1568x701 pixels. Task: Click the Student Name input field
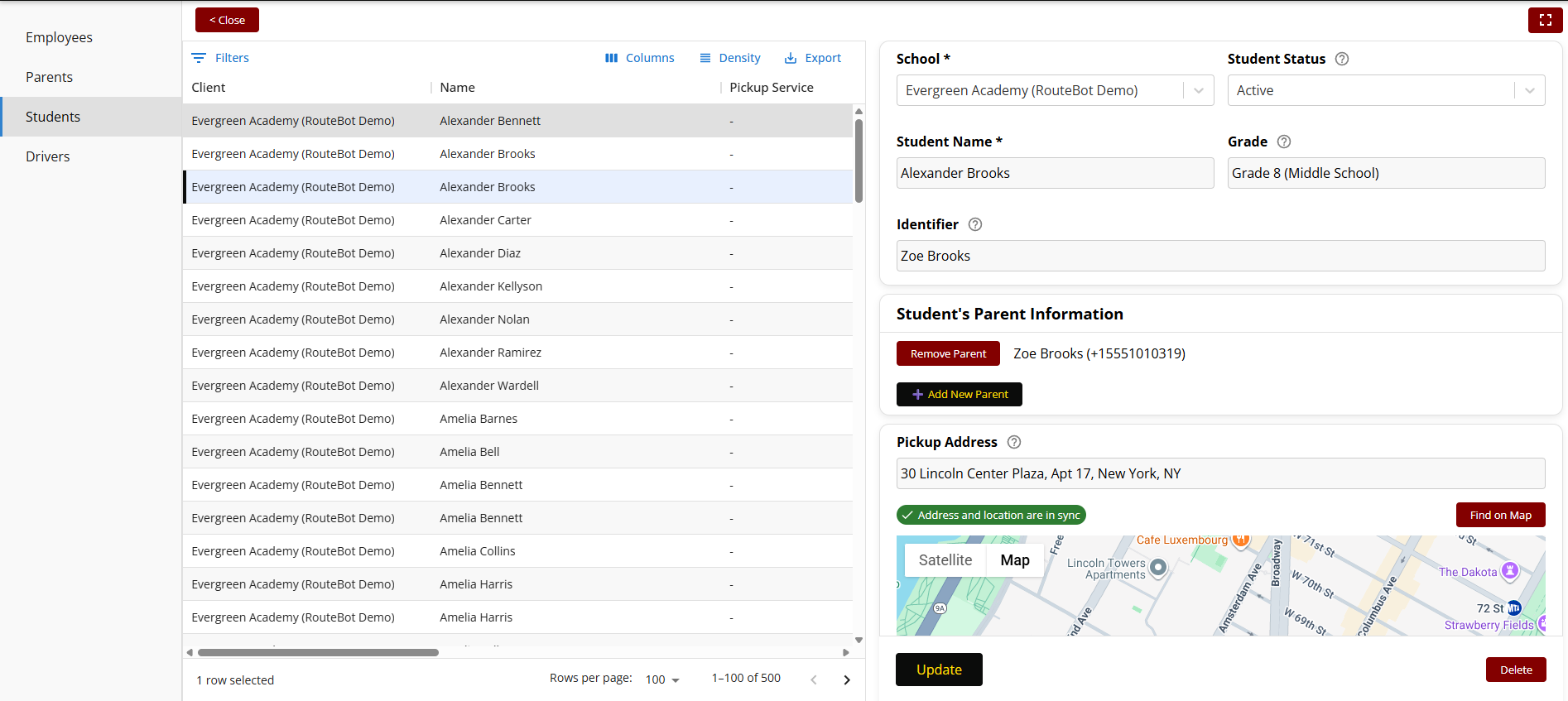1055,173
